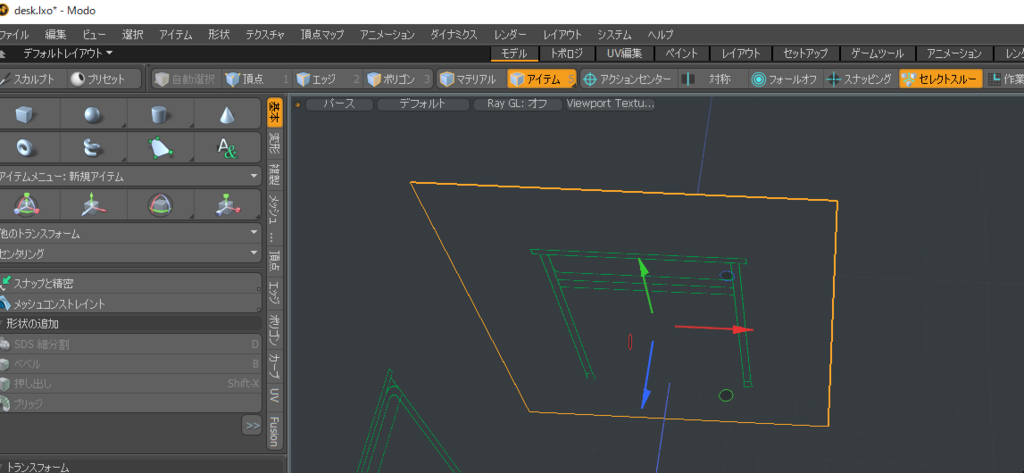This screenshot has width=1024, height=473.
Task: Open デフォルトレイアウト dropdown
Action: (x=68, y=53)
